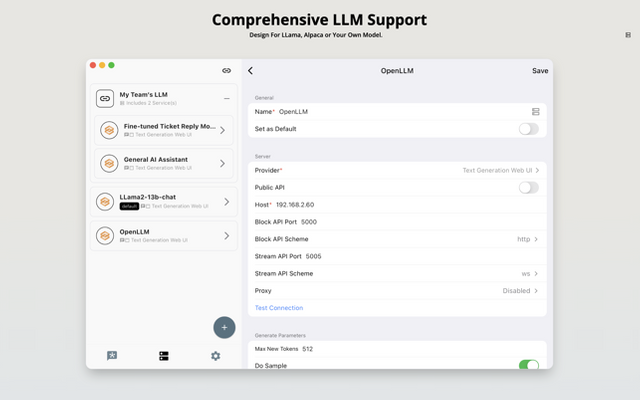The image size is (640, 400).
Task: Click General AI Assistant service icon
Action: pyautogui.click(x=109, y=163)
